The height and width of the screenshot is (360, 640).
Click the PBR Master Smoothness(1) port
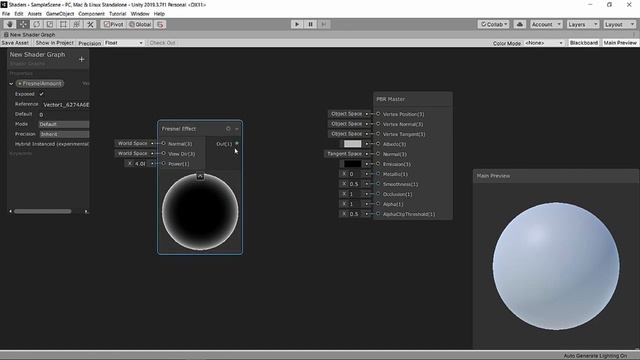pyautogui.click(x=378, y=184)
